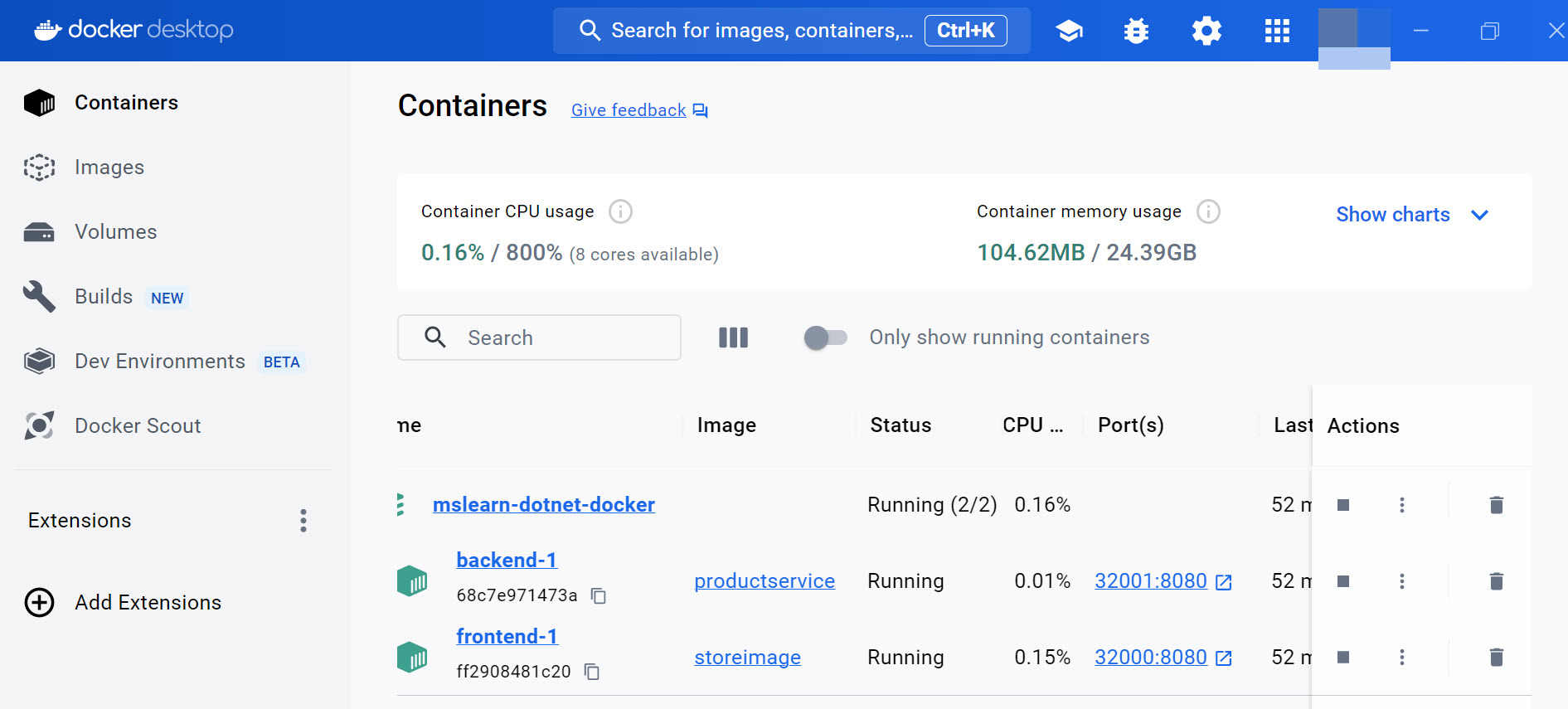Click the containers Search field
The image size is (1568, 709).
point(539,338)
